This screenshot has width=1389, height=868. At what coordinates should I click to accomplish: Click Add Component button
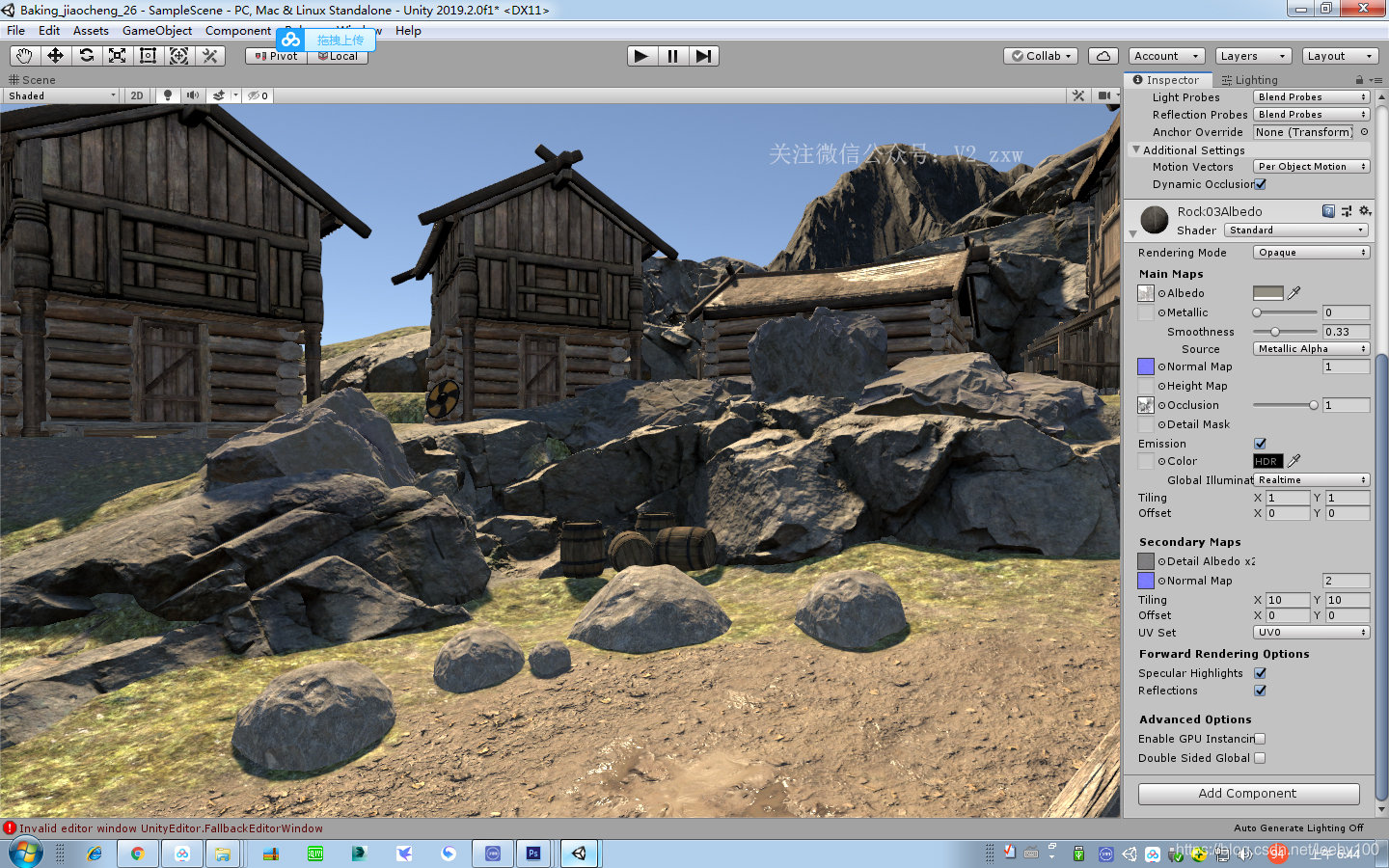point(1248,794)
